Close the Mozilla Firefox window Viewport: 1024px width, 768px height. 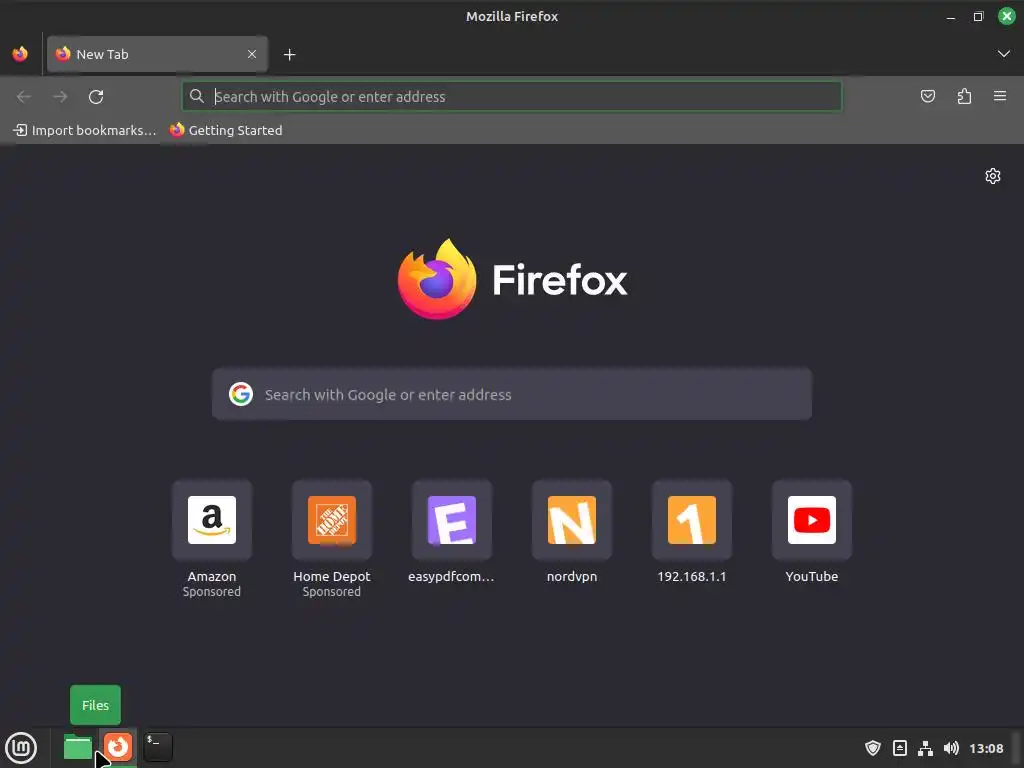click(x=1006, y=16)
